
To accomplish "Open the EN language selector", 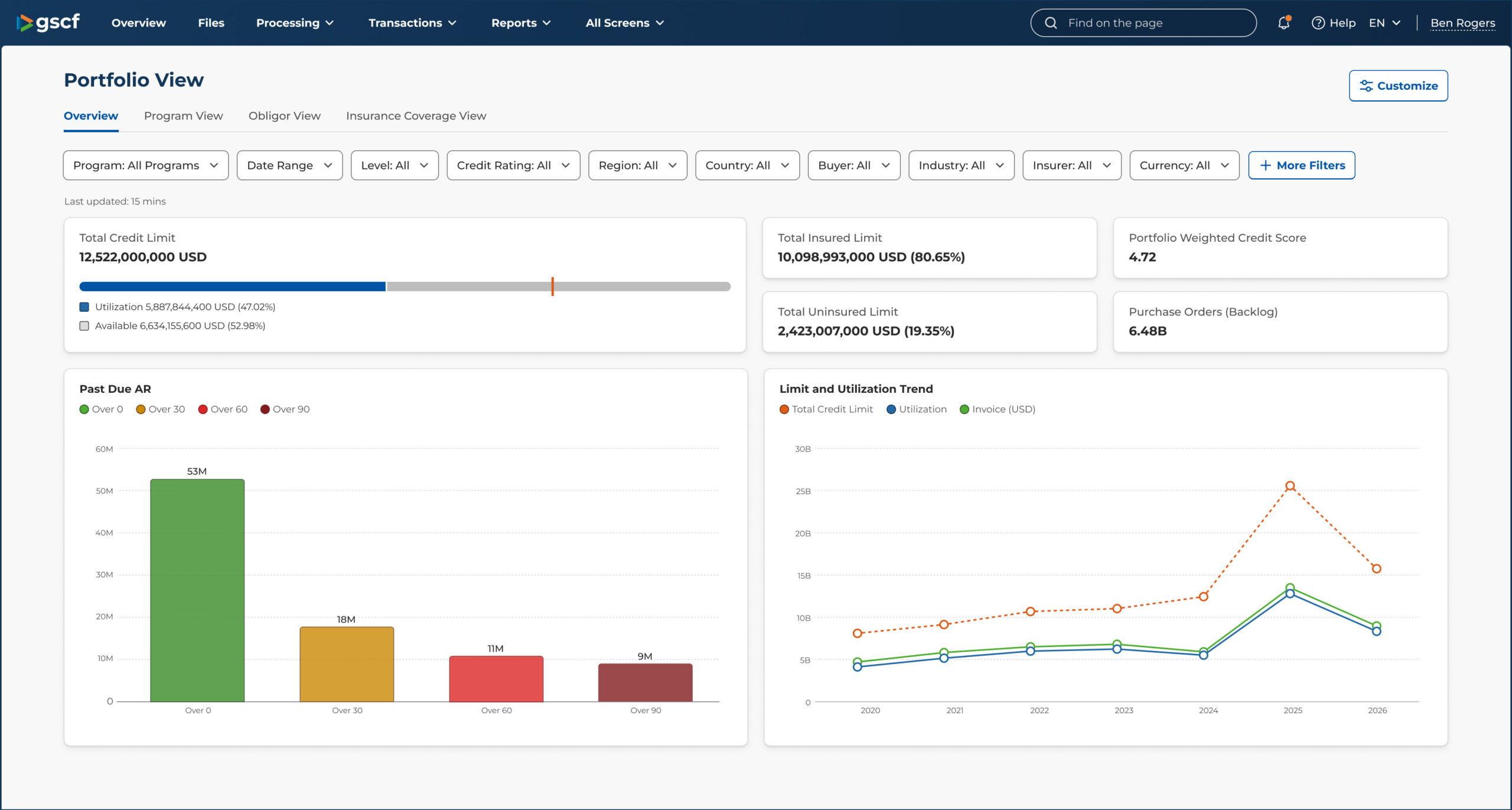I will point(1384,23).
